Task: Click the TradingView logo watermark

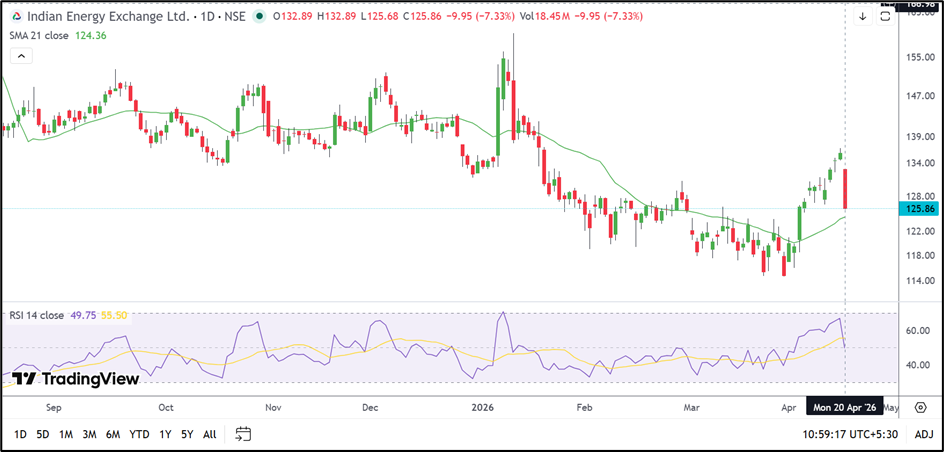Action: (76, 379)
